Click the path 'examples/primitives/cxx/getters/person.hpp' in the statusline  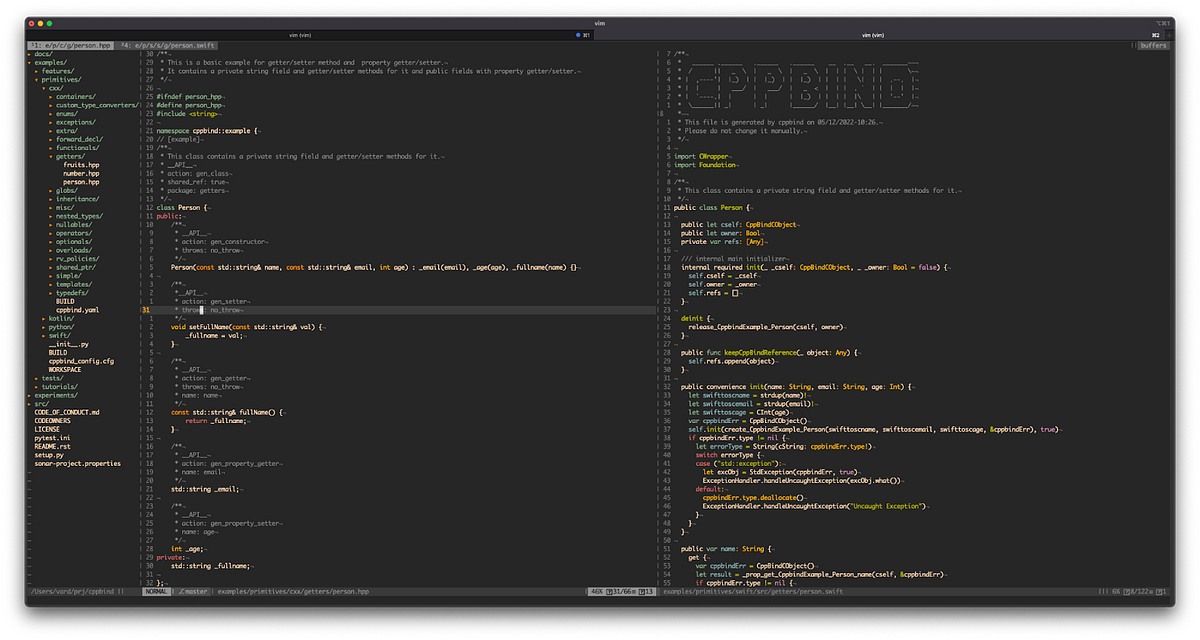pyautogui.click(x=293, y=591)
